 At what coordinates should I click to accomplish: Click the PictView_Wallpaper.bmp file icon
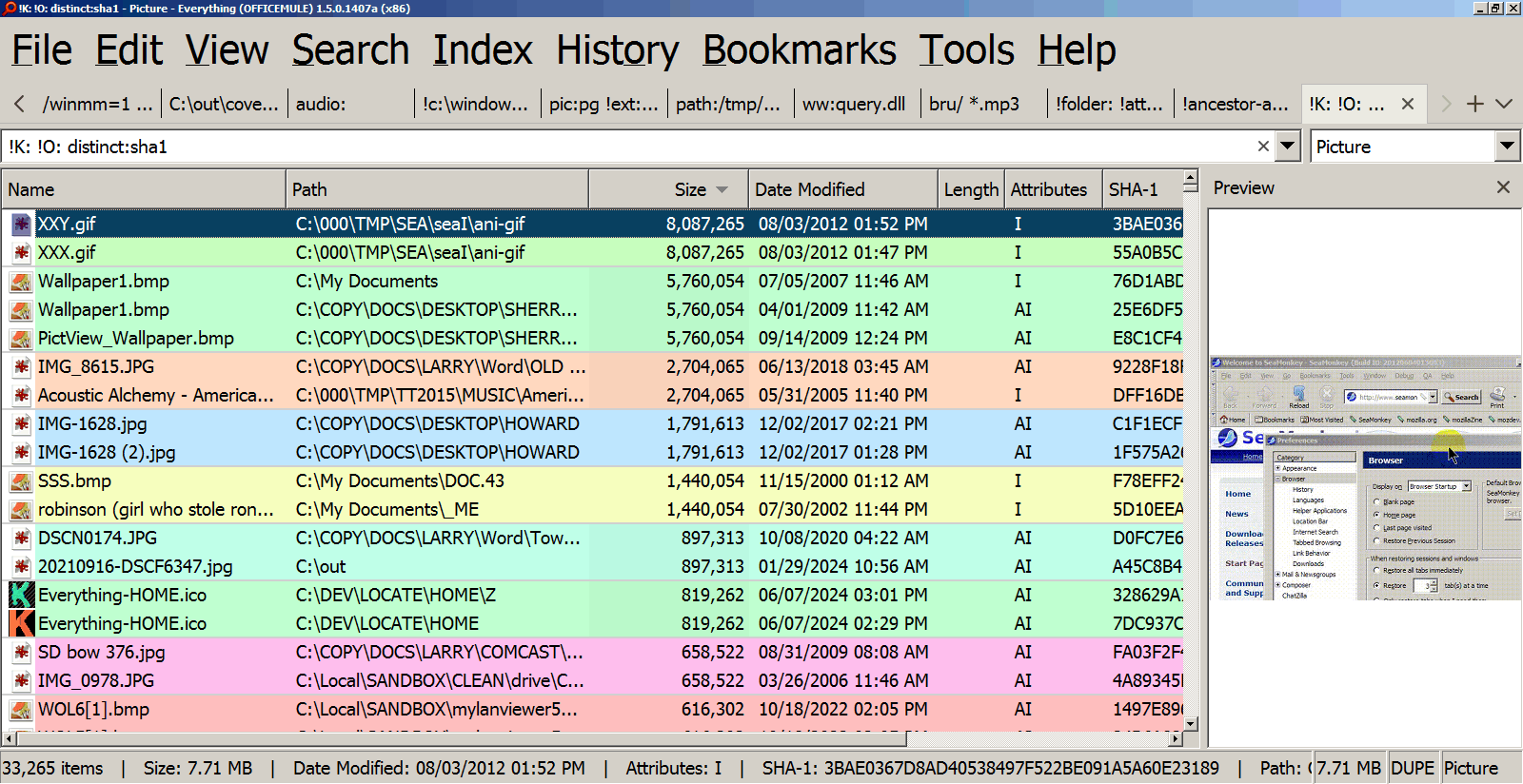(x=21, y=339)
